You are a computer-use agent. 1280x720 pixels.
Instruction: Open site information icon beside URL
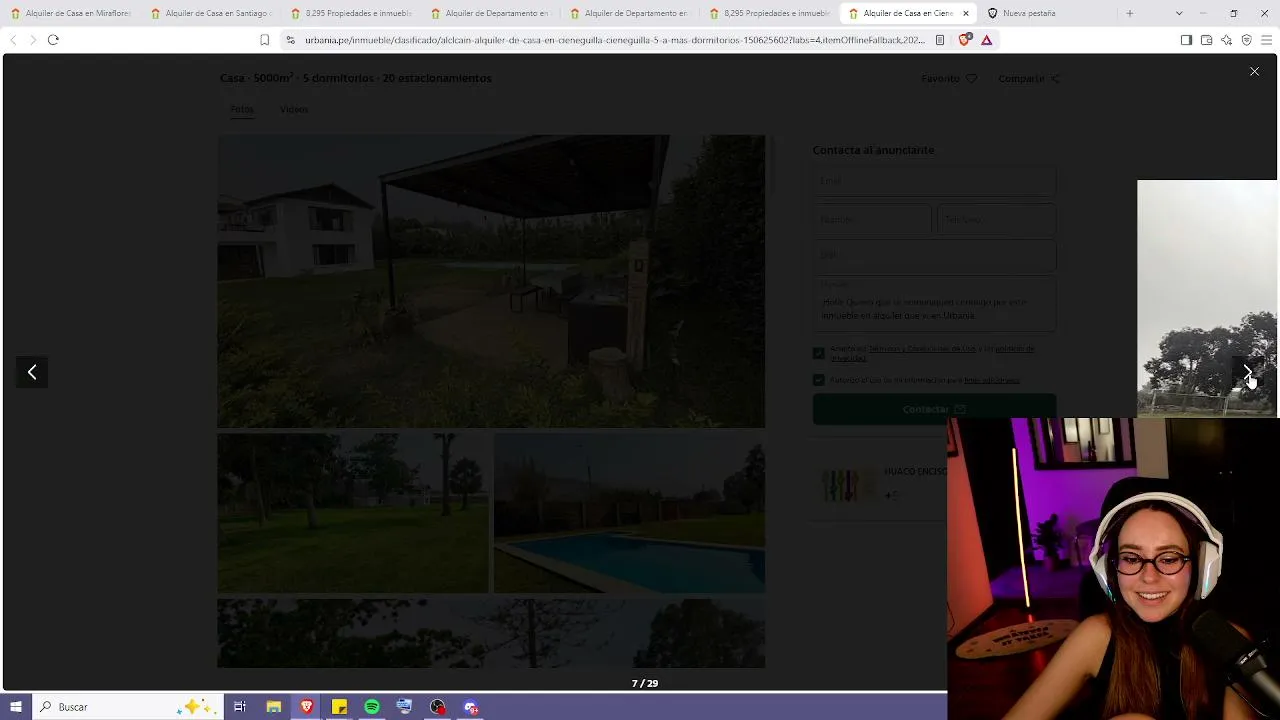coord(290,40)
